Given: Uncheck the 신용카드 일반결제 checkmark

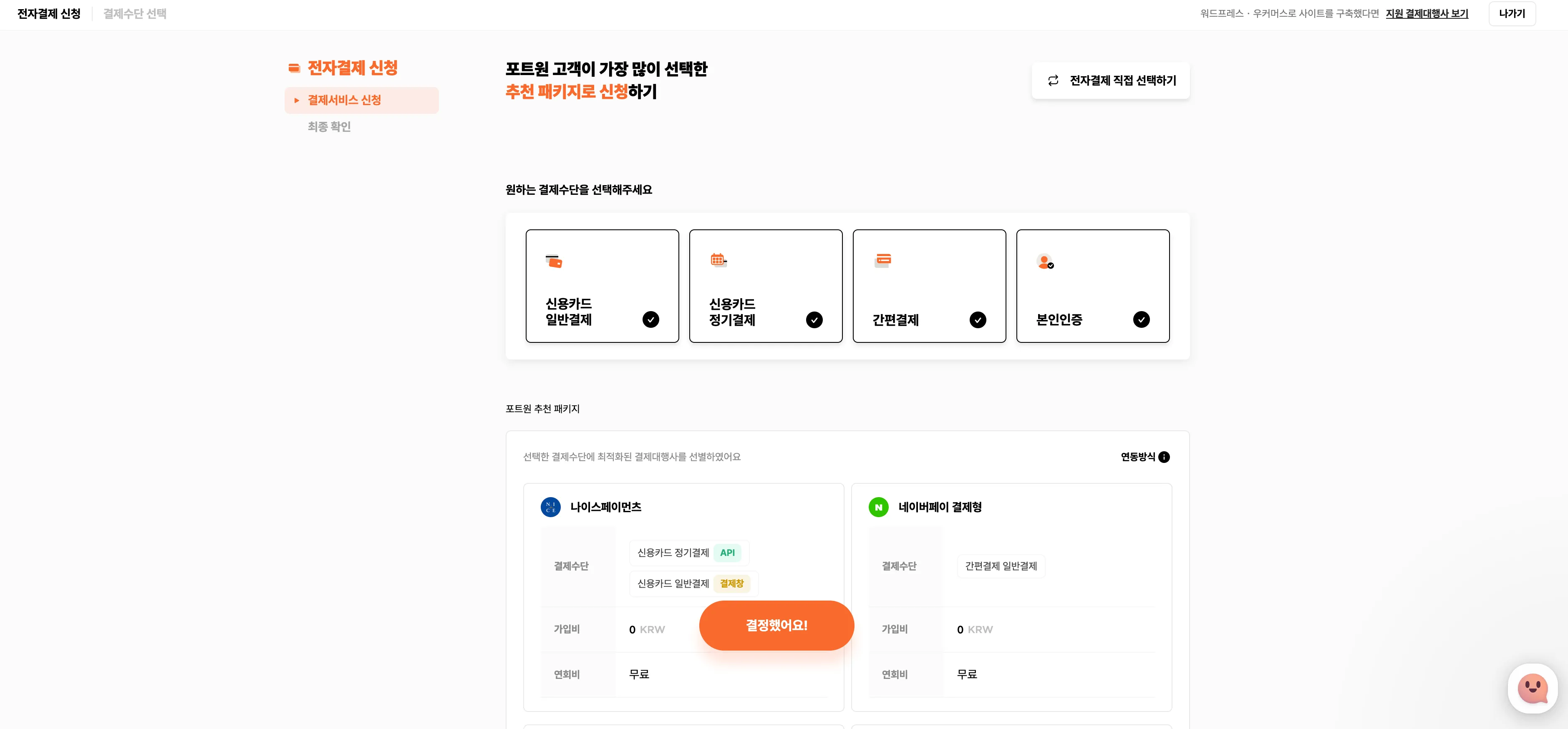Looking at the screenshot, I should [651, 319].
